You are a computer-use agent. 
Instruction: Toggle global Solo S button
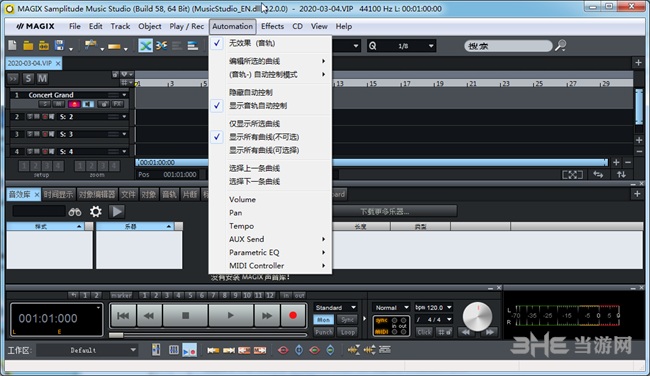point(28,79)
